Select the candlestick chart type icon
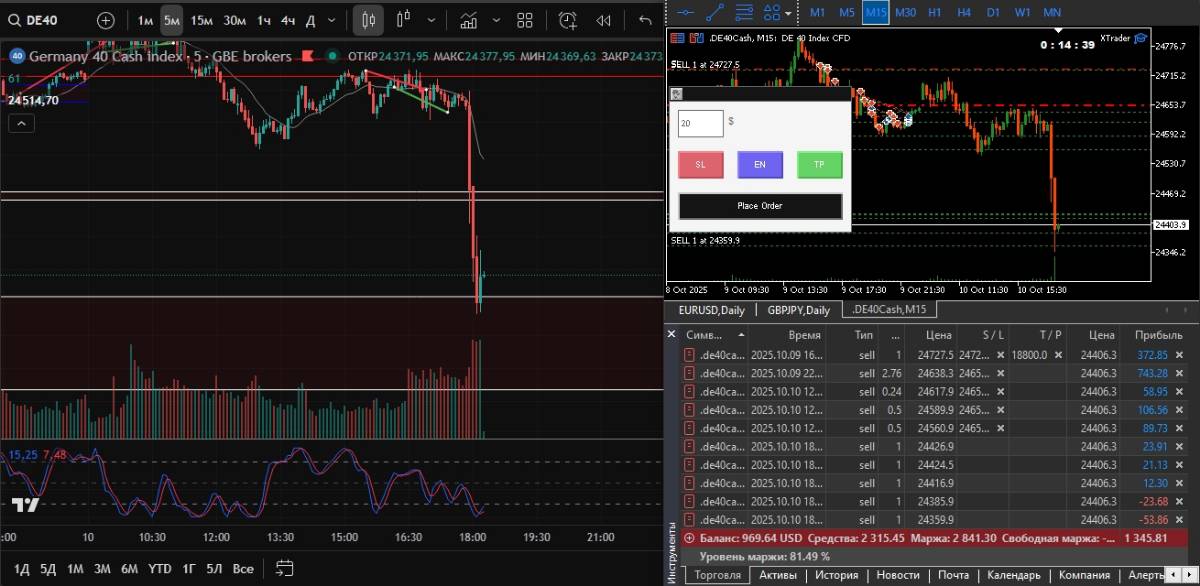Image resolution: width=1200 pixels, height=586 pixels. pyautogui.click(x=368, y=20)
